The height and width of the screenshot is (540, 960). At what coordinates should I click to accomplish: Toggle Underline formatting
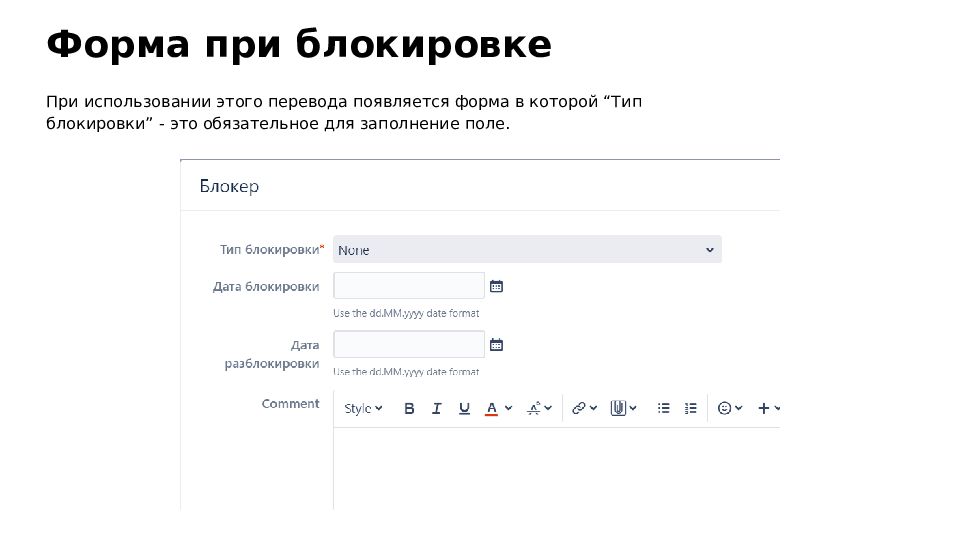tap(464, 408)
